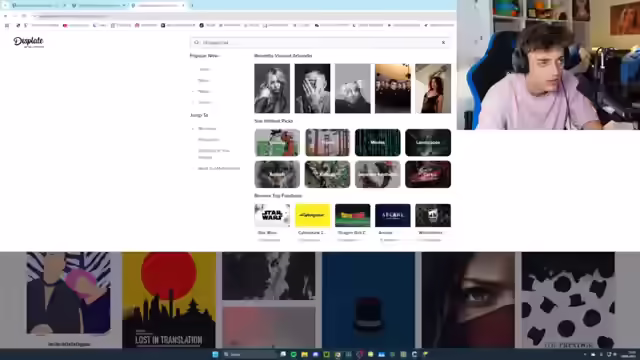Click inside the Displate search field
The image size is (640, 360).
coord(320,42)
